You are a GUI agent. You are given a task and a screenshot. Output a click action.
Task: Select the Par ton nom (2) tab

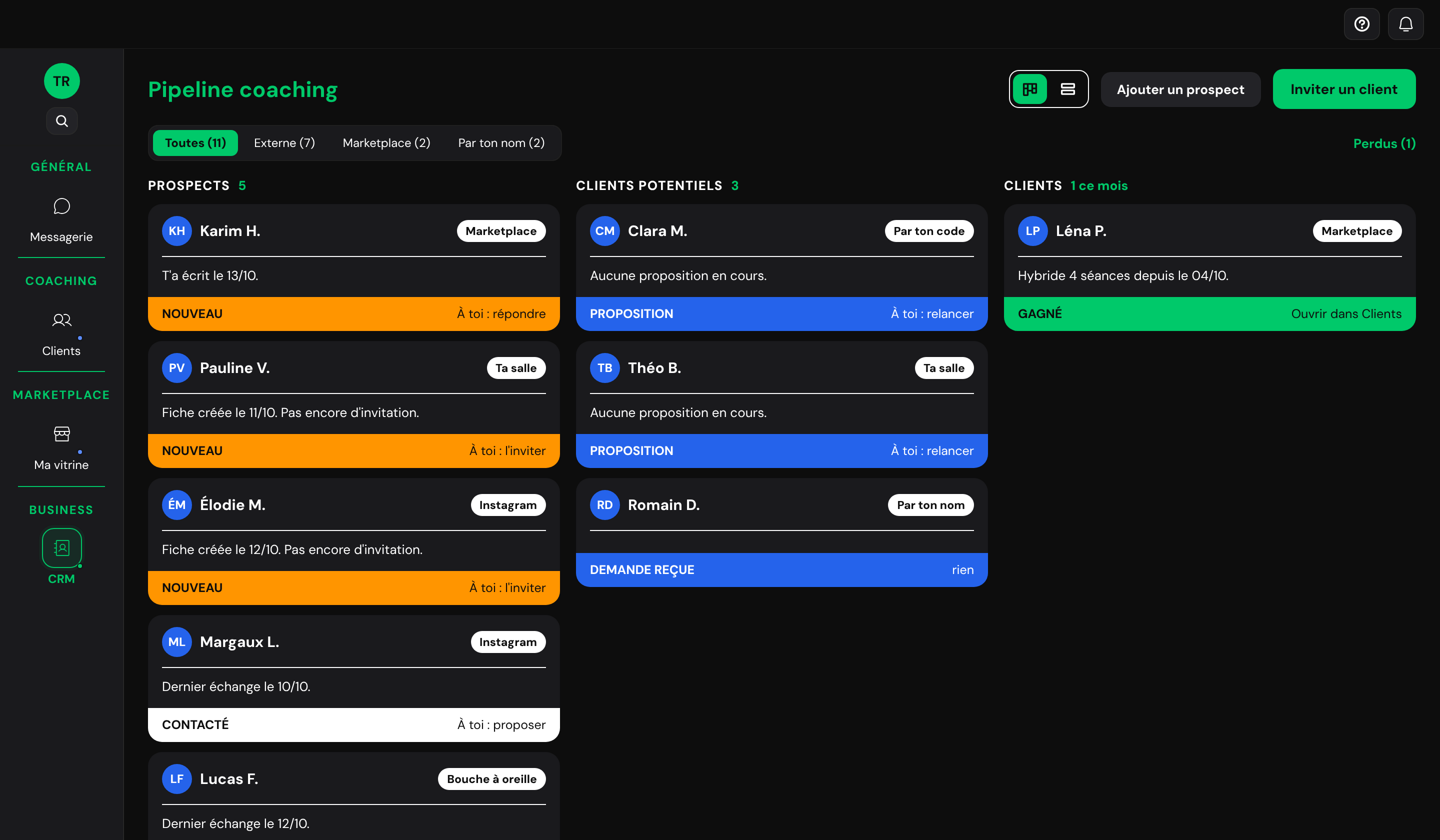click(x=501, y=143)
